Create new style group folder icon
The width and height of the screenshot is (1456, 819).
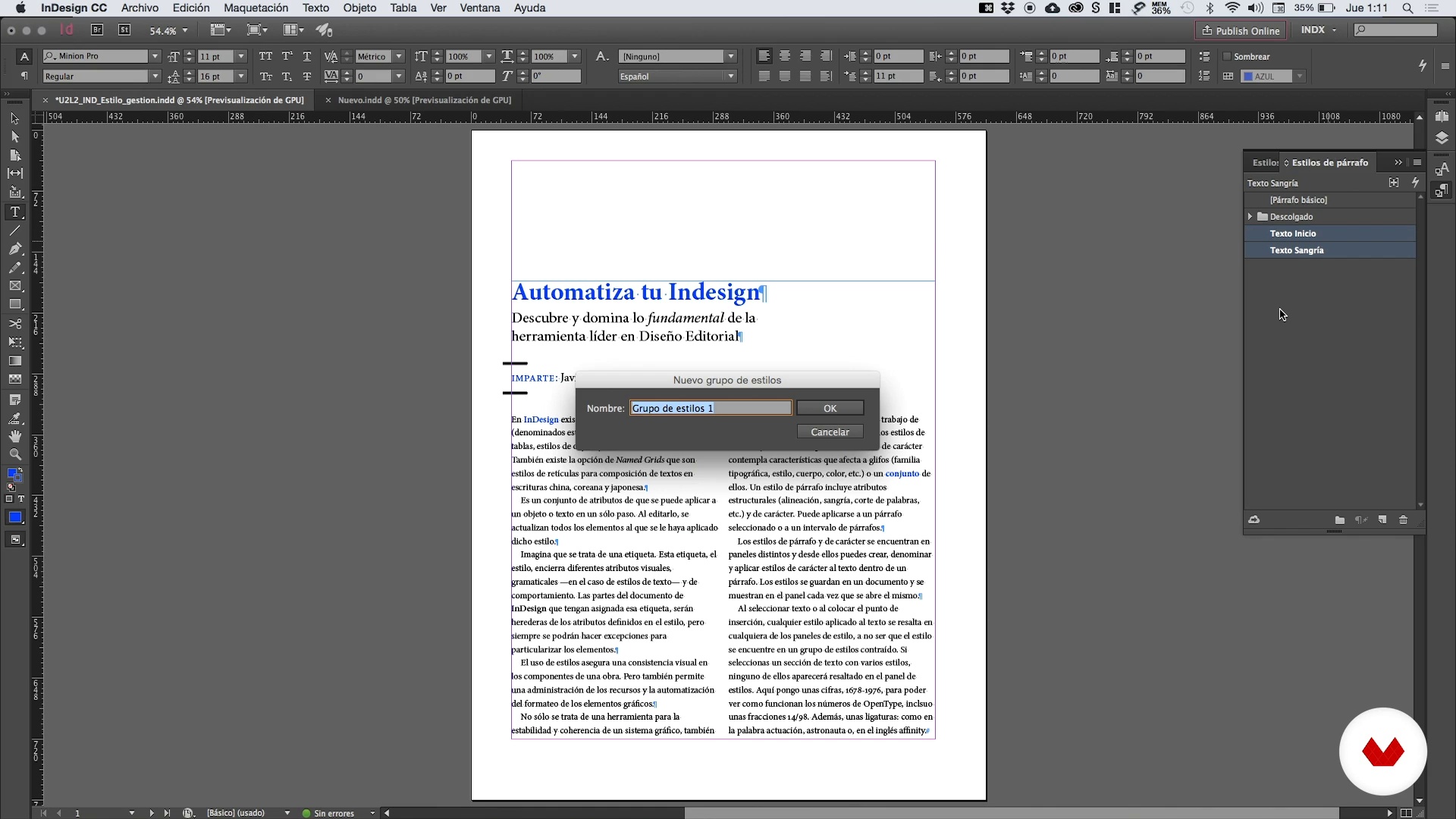(x=1340, y=519)
